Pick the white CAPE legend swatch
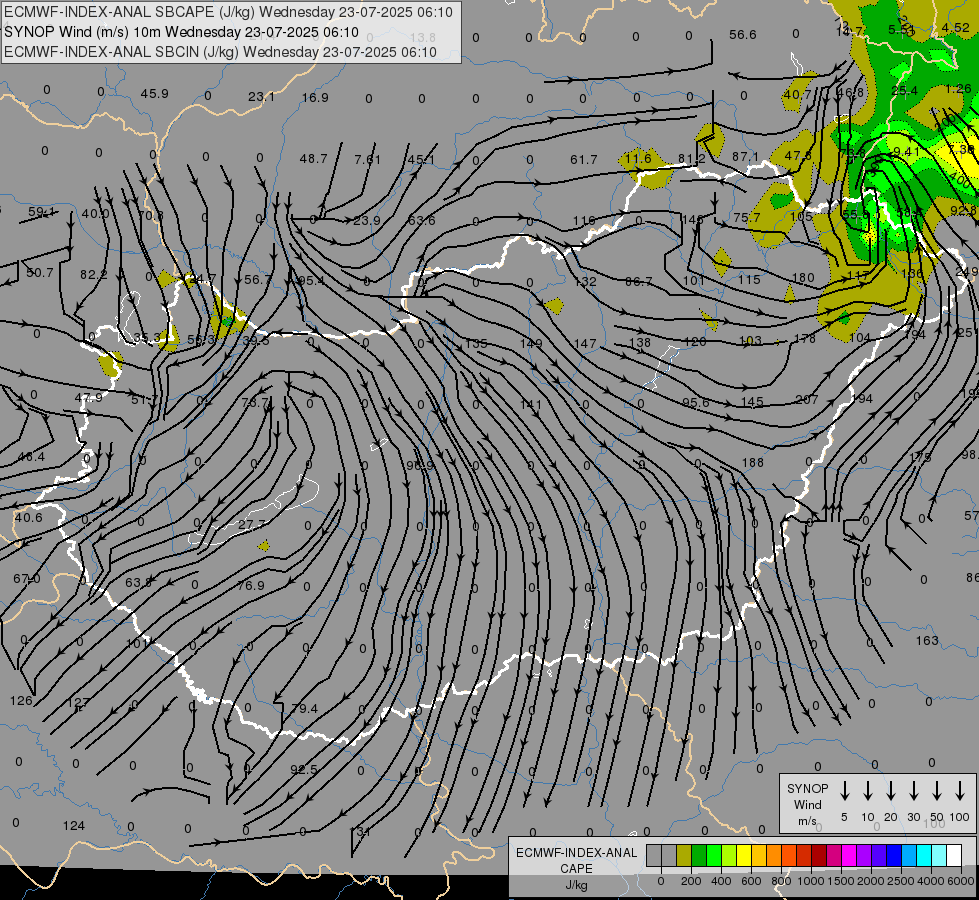Image resolution: width=979 pixels, height=900 pixels. (954, 855)
